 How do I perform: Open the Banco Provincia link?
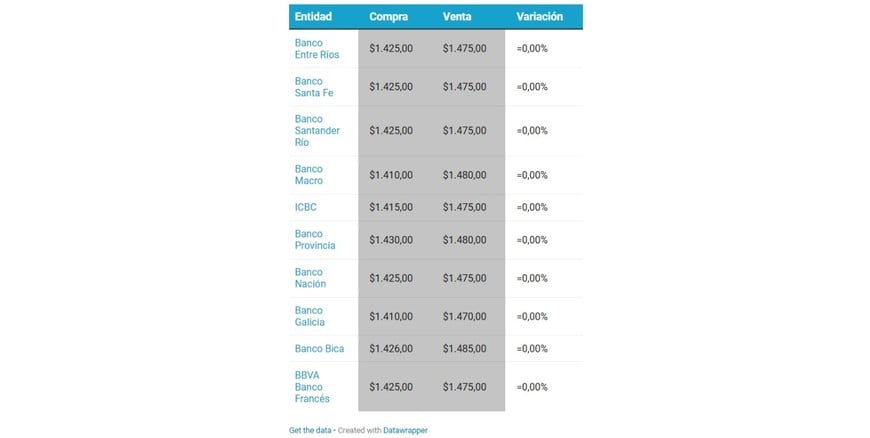315,240
